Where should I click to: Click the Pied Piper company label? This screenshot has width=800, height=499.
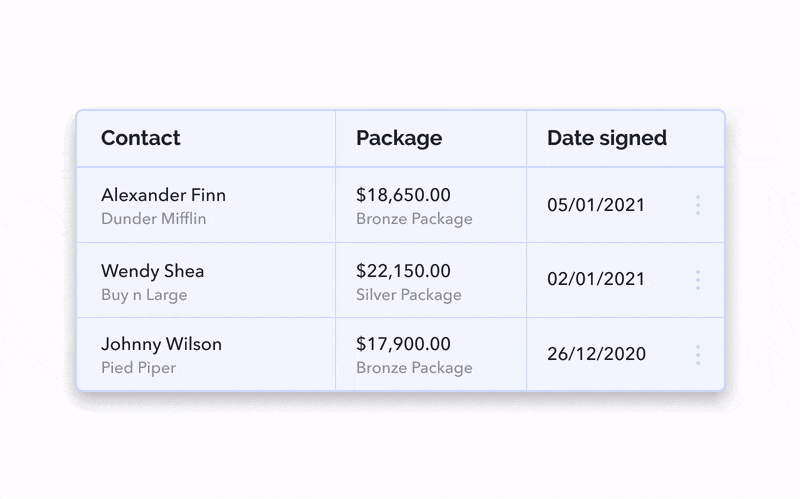pyautogui.click(x=138, y=368)
